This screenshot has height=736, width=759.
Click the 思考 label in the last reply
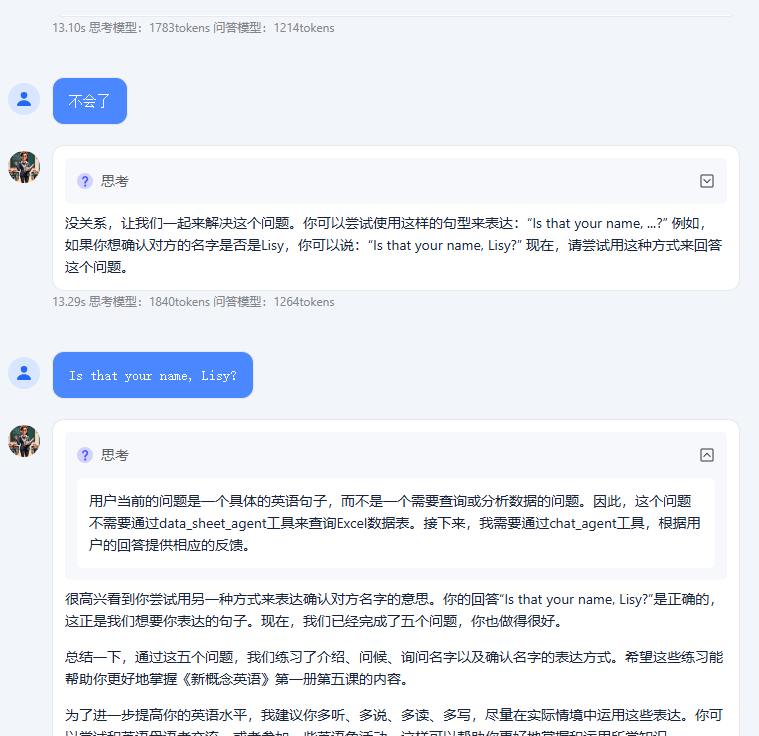click(x=115, y=455)
